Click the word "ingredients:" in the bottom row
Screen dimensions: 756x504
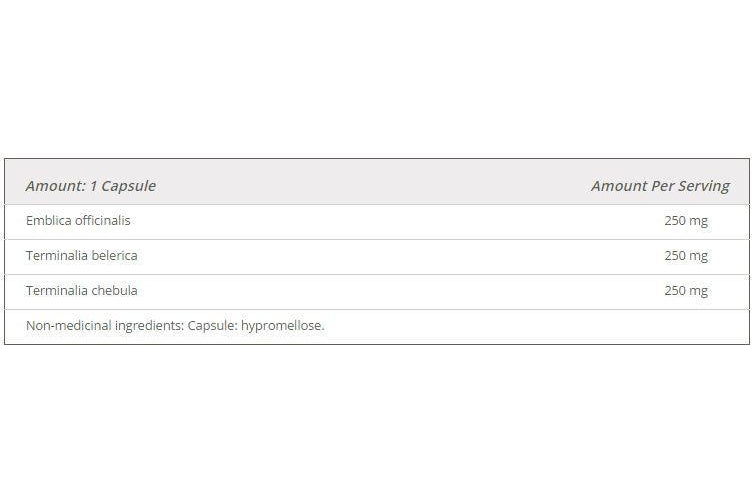(x=147, y=326)
